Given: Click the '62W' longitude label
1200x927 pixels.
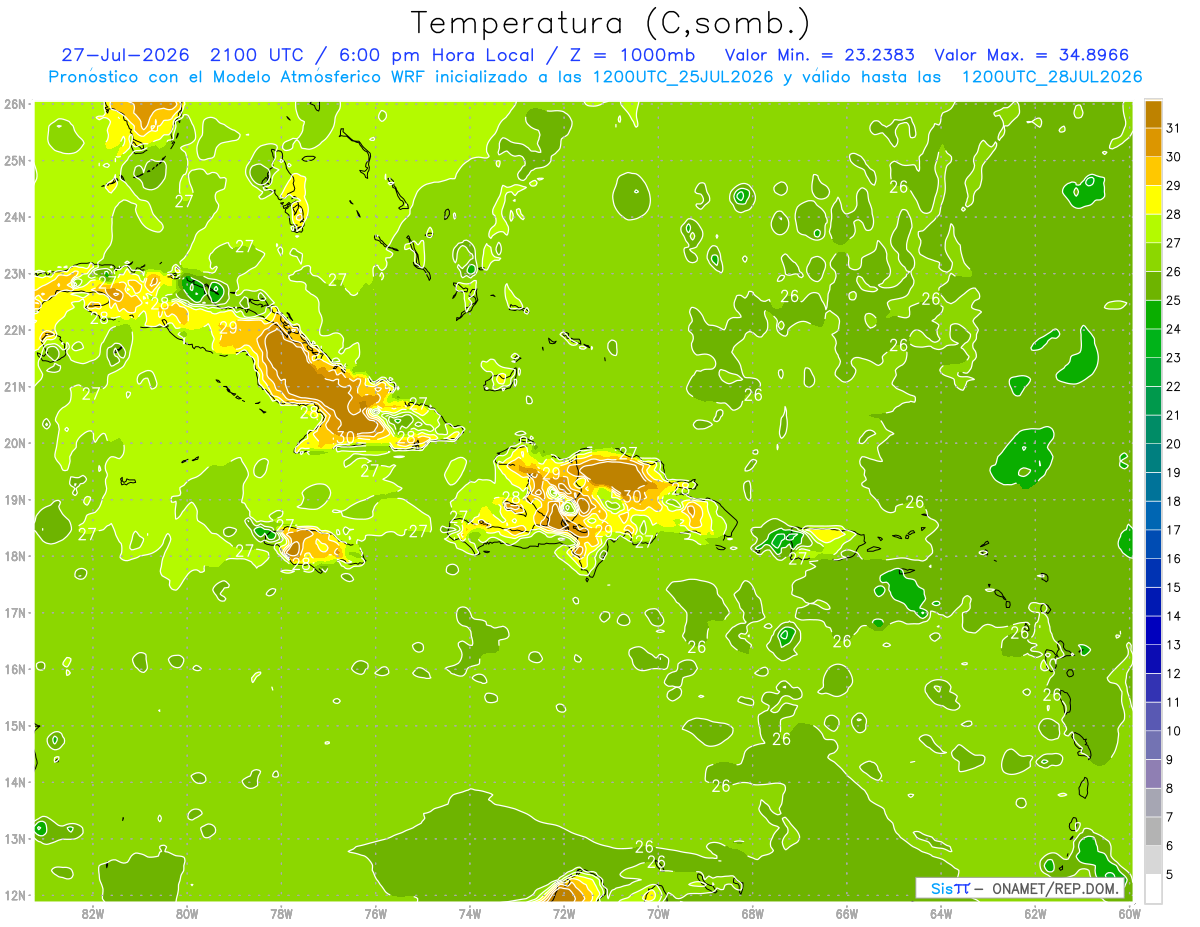Looking at the screenshot, I should (1036, 913).
